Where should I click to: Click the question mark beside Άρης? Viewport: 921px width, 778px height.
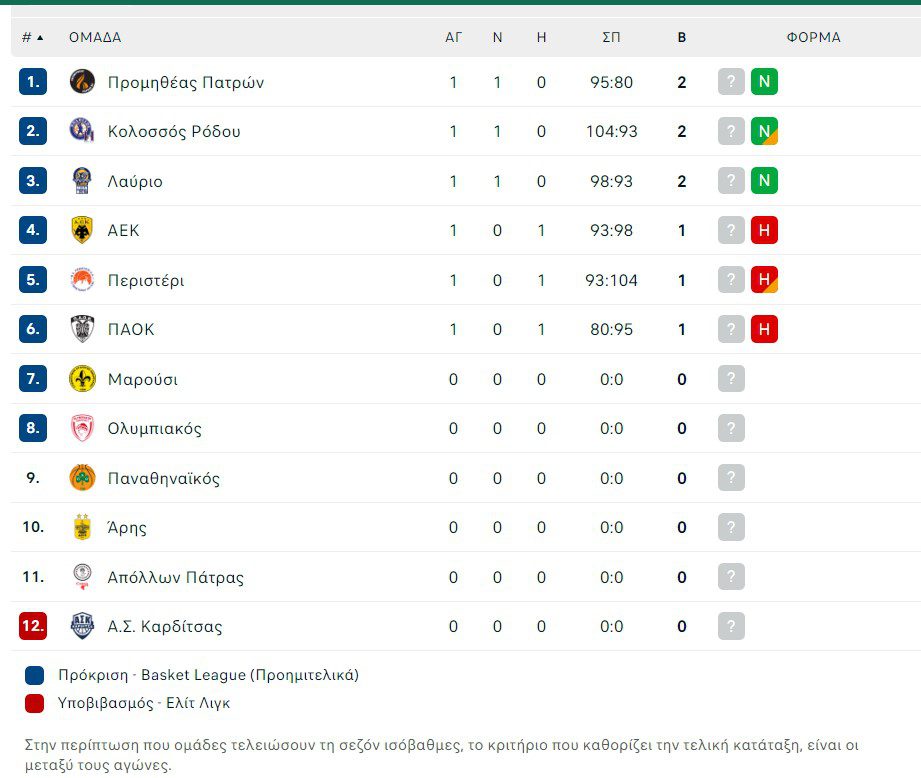[731, 527]
